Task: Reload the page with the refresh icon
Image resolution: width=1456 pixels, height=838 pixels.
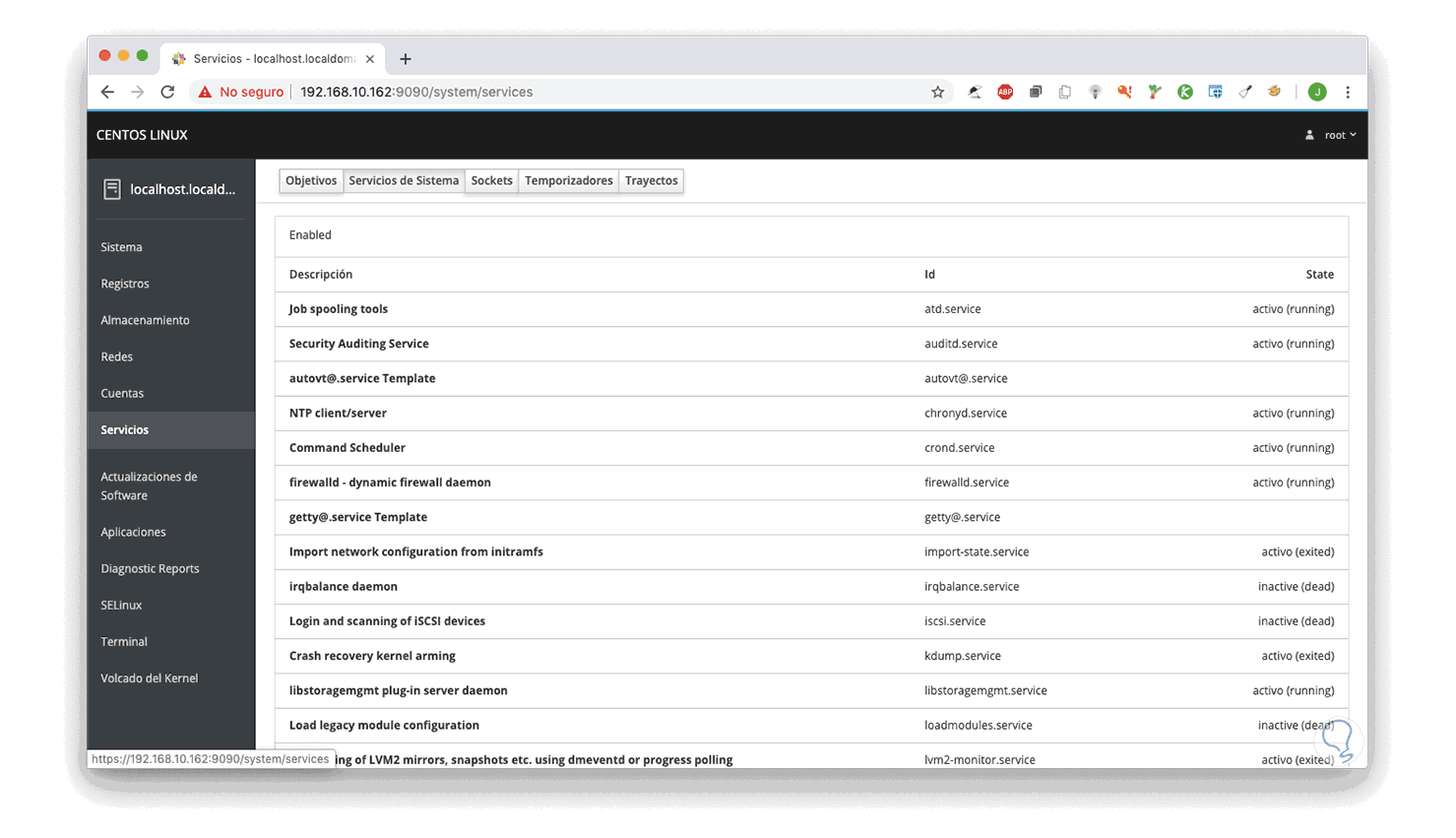Action: (x=167, y=91)
